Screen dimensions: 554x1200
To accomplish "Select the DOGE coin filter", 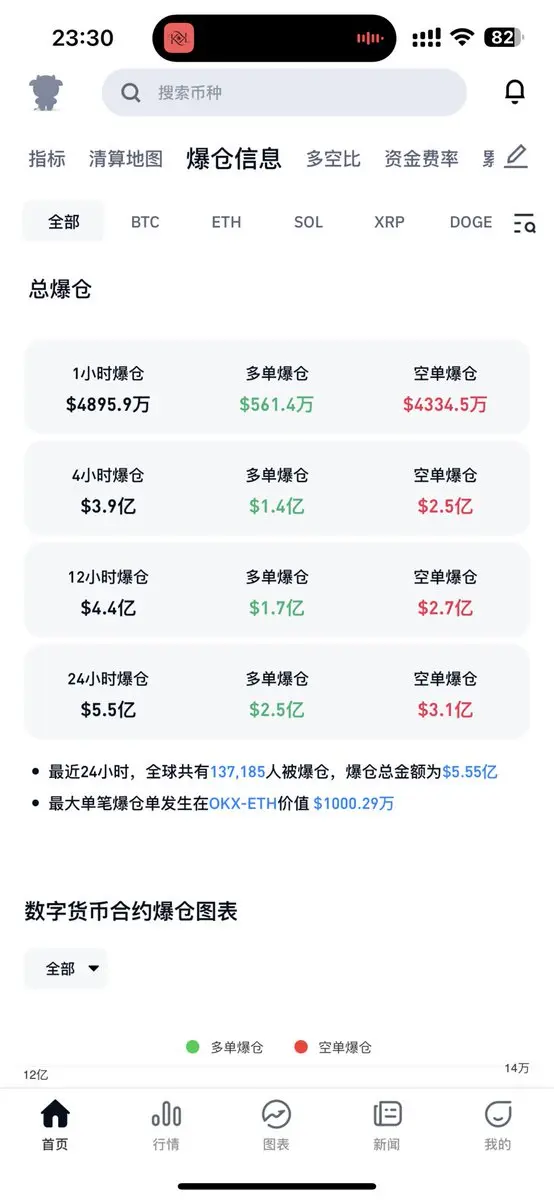I will [471, 222].
